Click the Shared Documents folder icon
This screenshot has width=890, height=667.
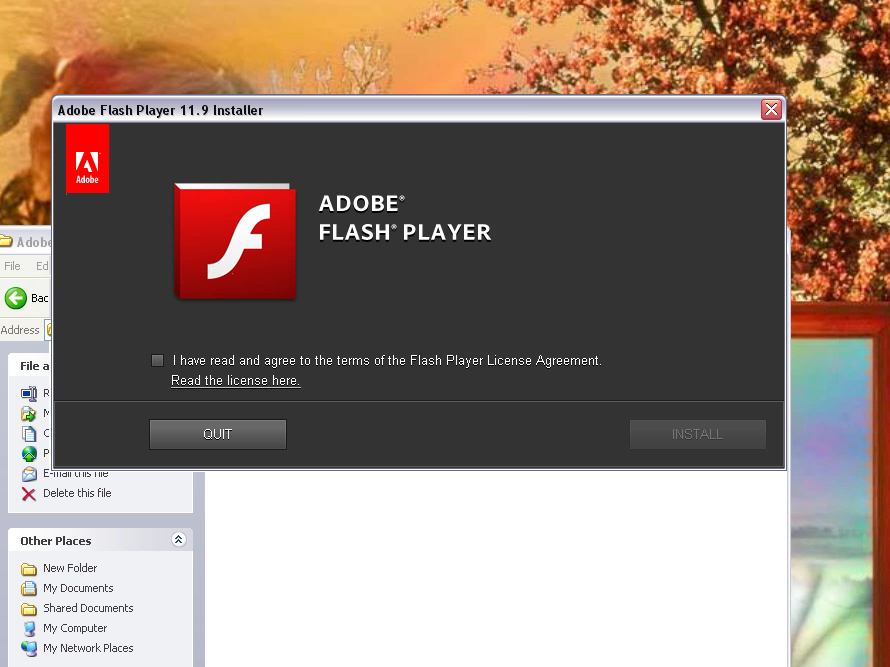click(29, 609)
